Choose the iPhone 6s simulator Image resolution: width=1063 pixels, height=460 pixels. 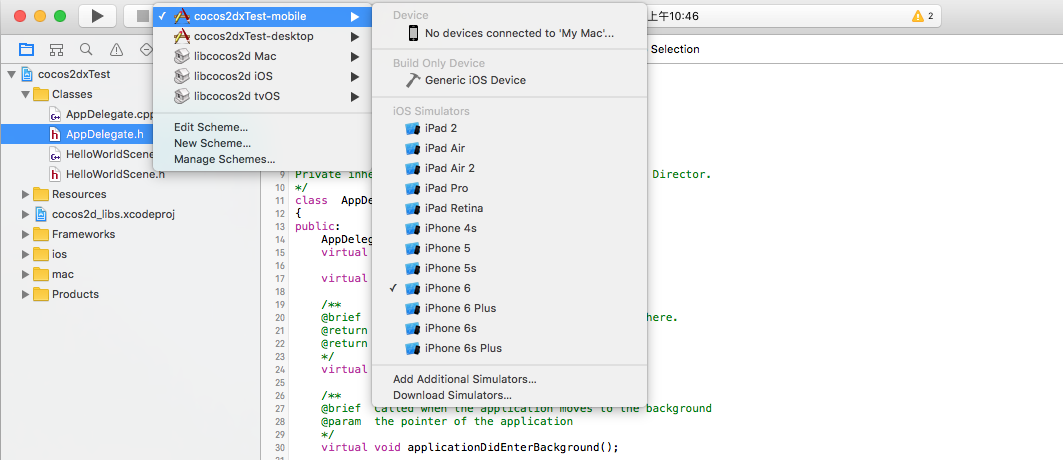[509, 328]
